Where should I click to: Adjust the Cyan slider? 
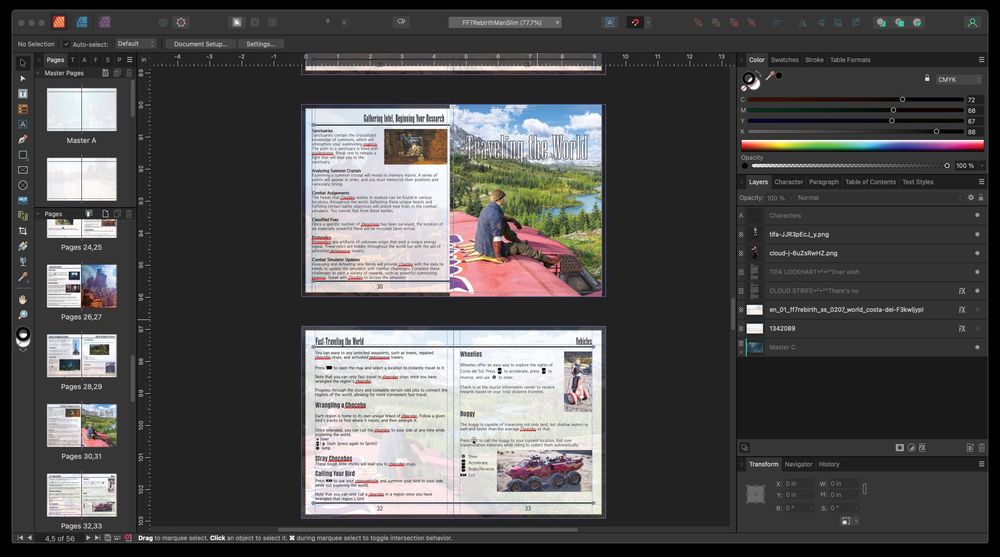point(855,100)
